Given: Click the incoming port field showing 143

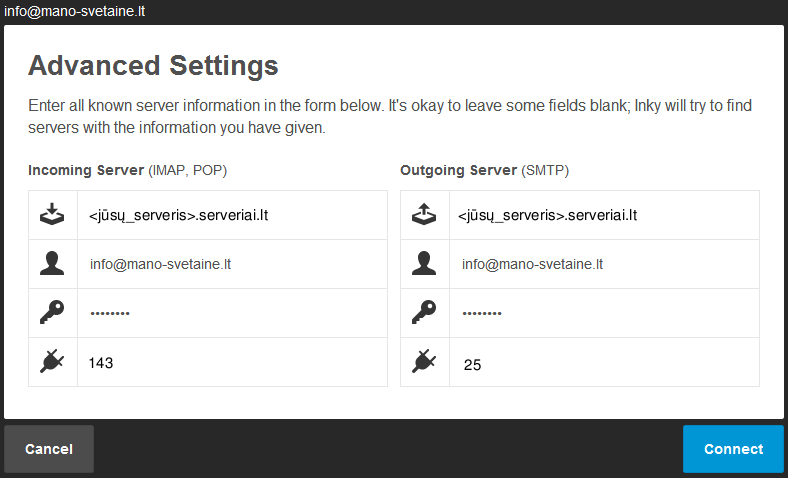Looking at the screenshot, I should pos(232,362).
